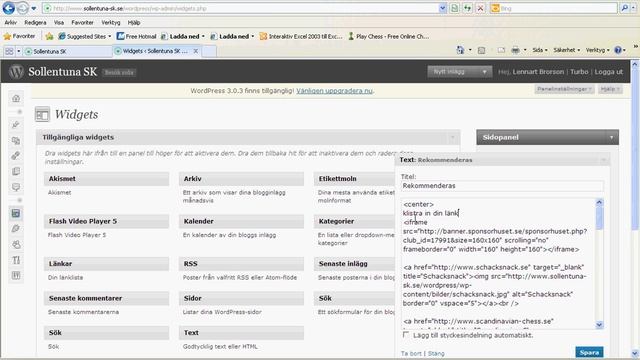Open the Verktyg command bar dropdown
Viewport: 640px width, 360px height.
click(597, 50)
